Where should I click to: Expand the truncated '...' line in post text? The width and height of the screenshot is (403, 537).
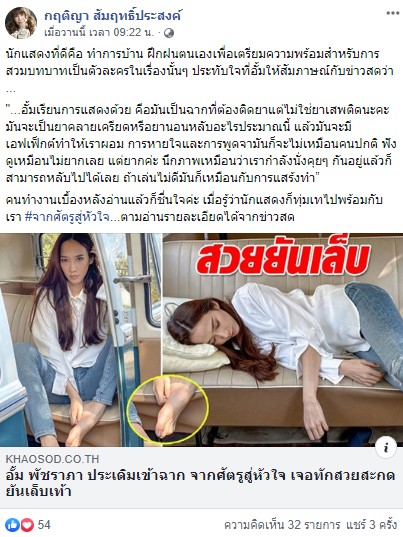11,91
